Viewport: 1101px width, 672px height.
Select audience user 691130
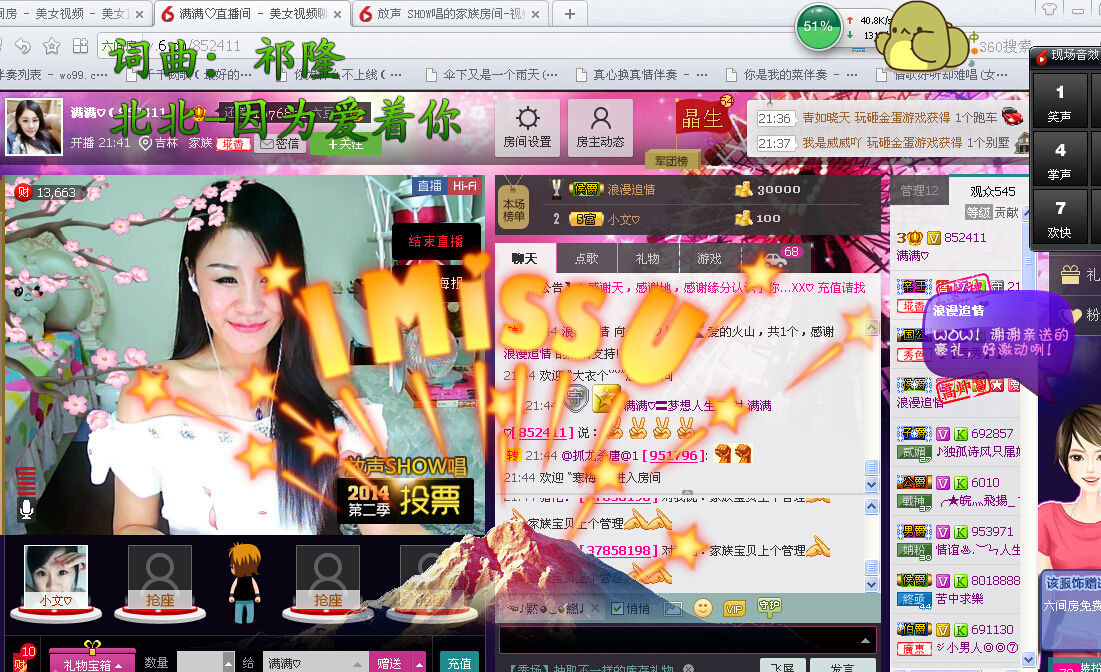click(958, 638)
